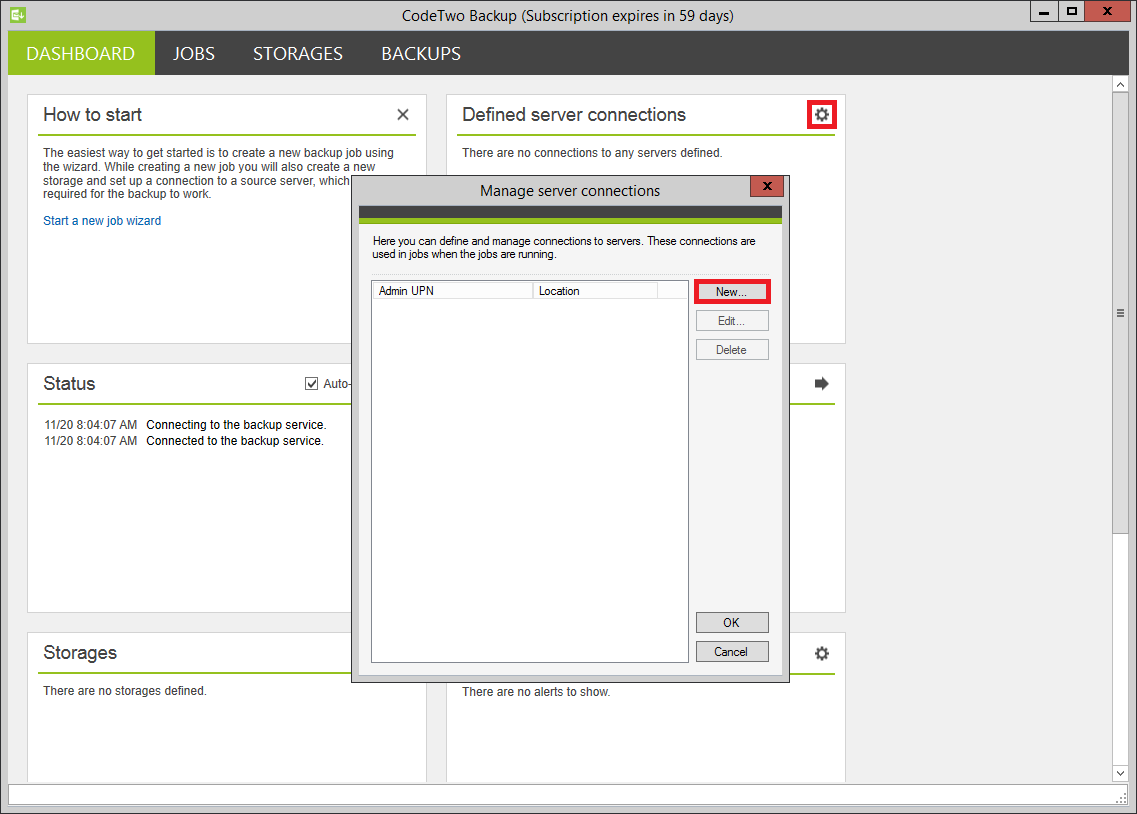
Task: Switch to the JOBS tab
Action: click(194, 54)
